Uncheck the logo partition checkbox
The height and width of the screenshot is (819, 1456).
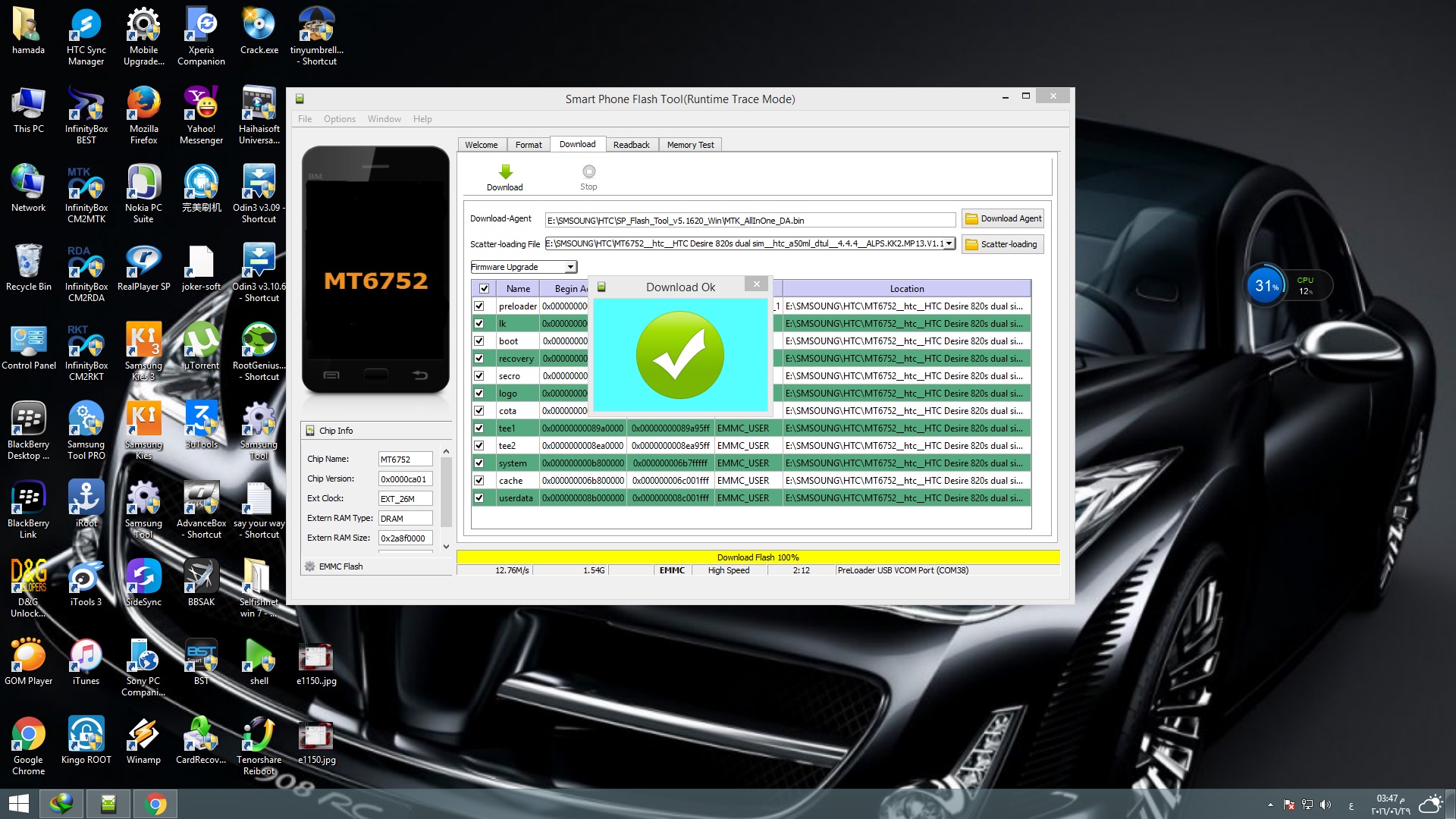click(479, 394)
